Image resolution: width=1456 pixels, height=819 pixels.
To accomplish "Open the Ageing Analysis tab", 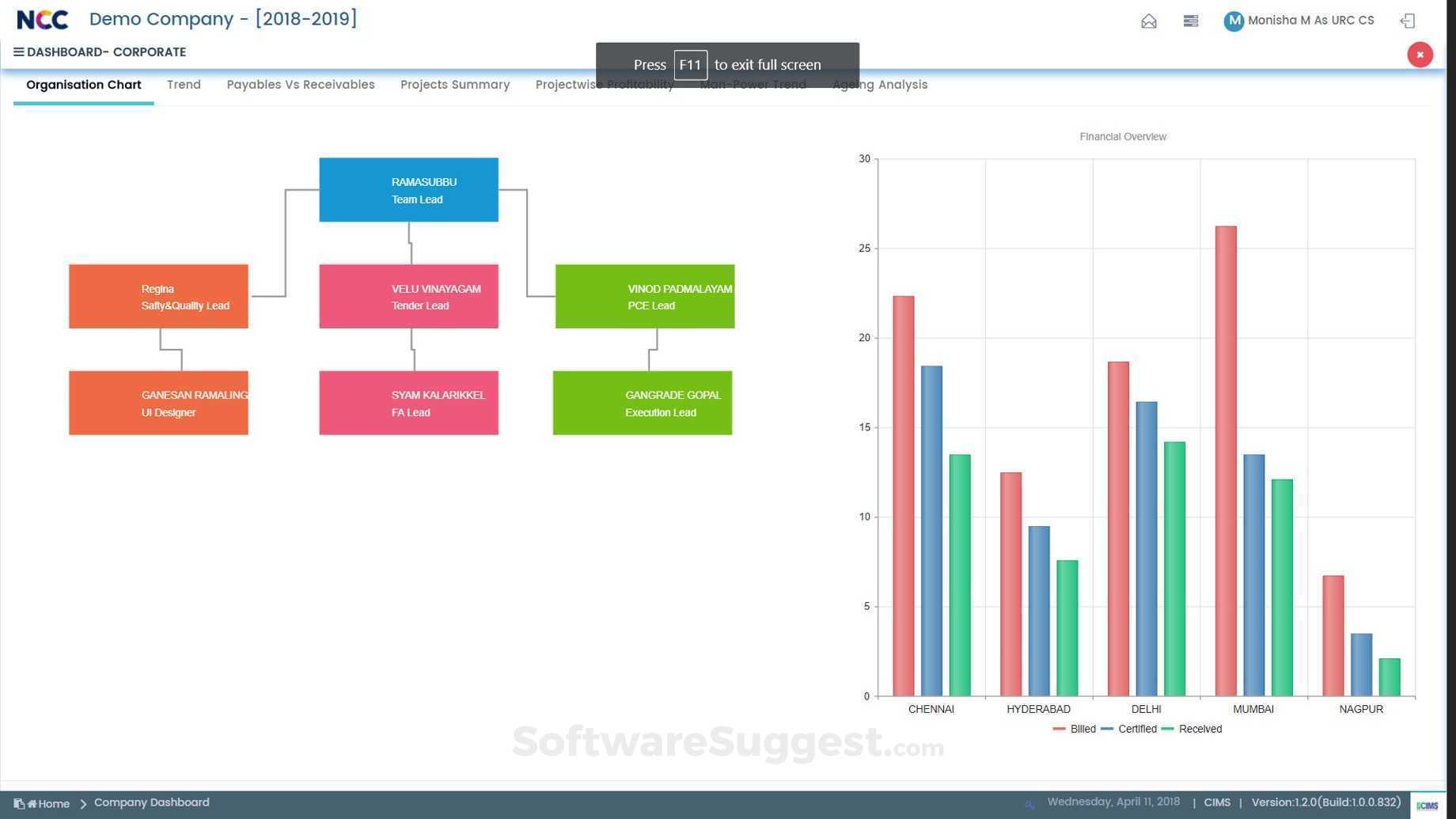I will coord(880,85).
